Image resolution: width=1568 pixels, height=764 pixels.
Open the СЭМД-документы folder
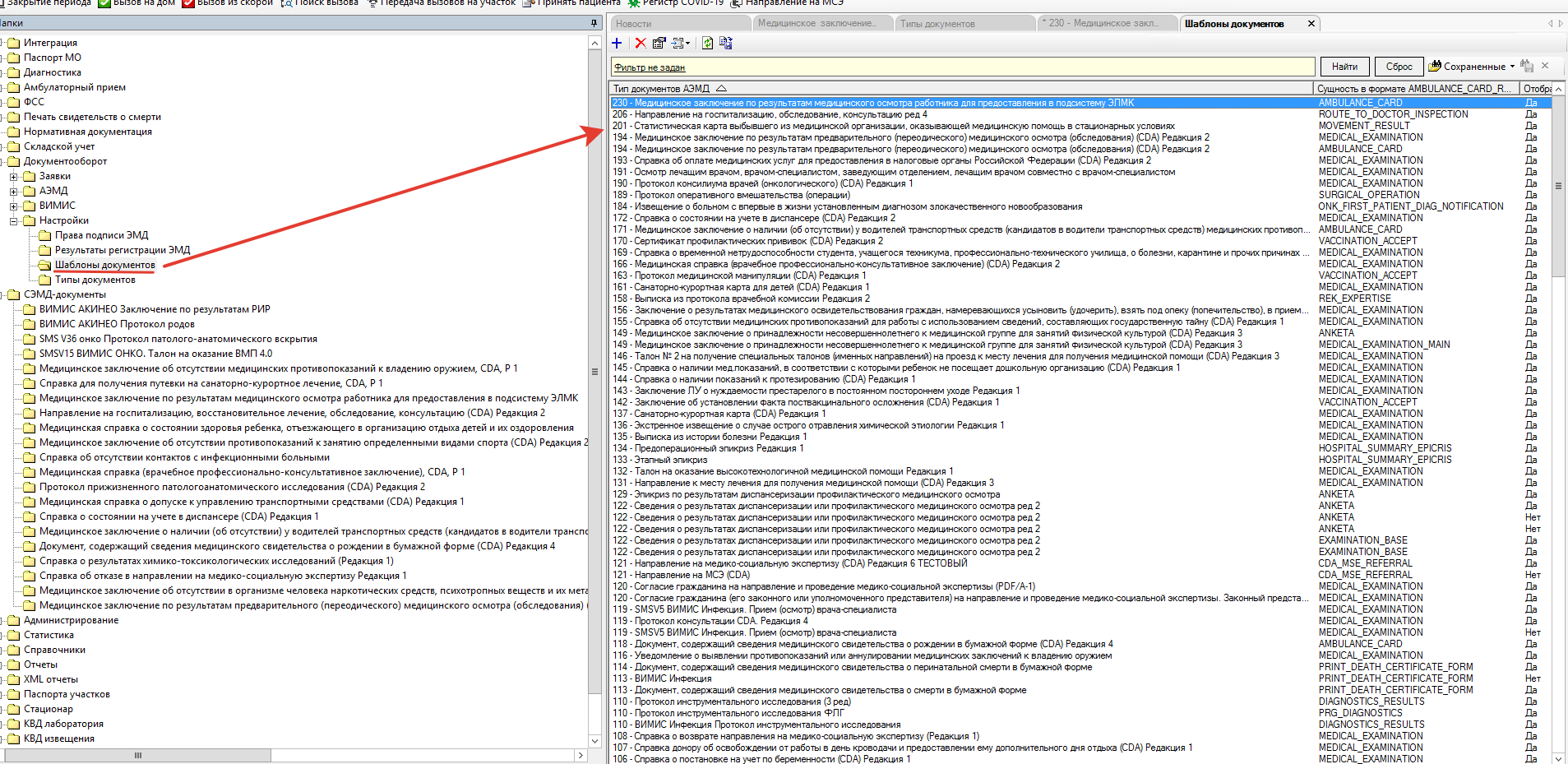click(x=64, y=294)
